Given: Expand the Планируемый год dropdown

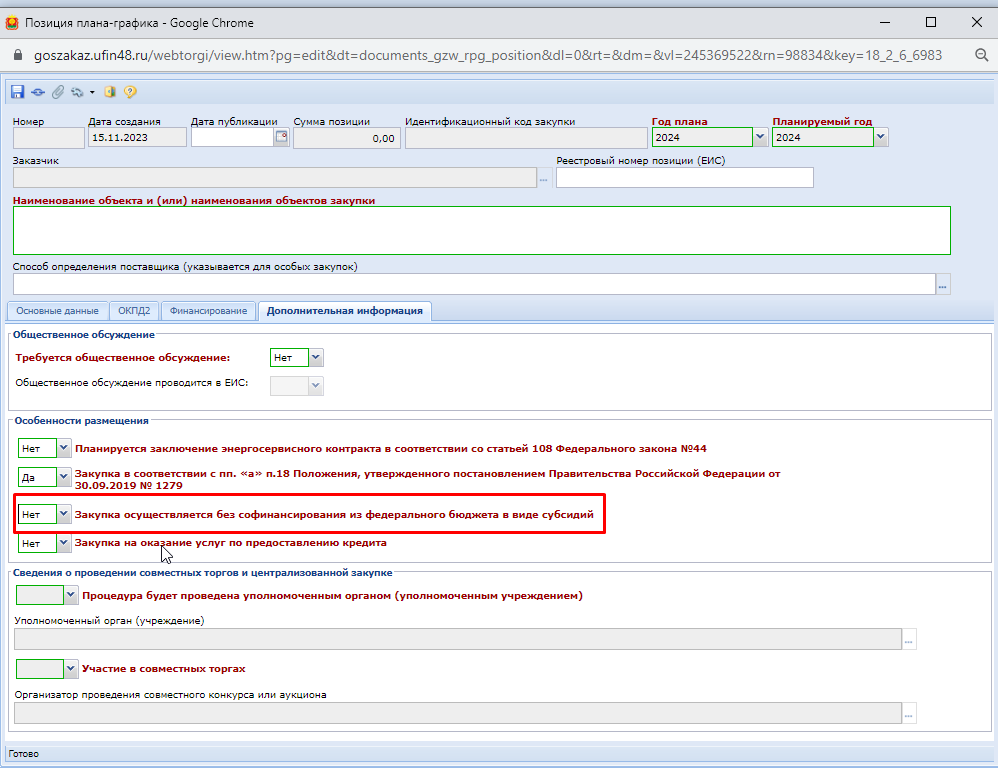Looking at the screenshot, I should coord(881,138).
